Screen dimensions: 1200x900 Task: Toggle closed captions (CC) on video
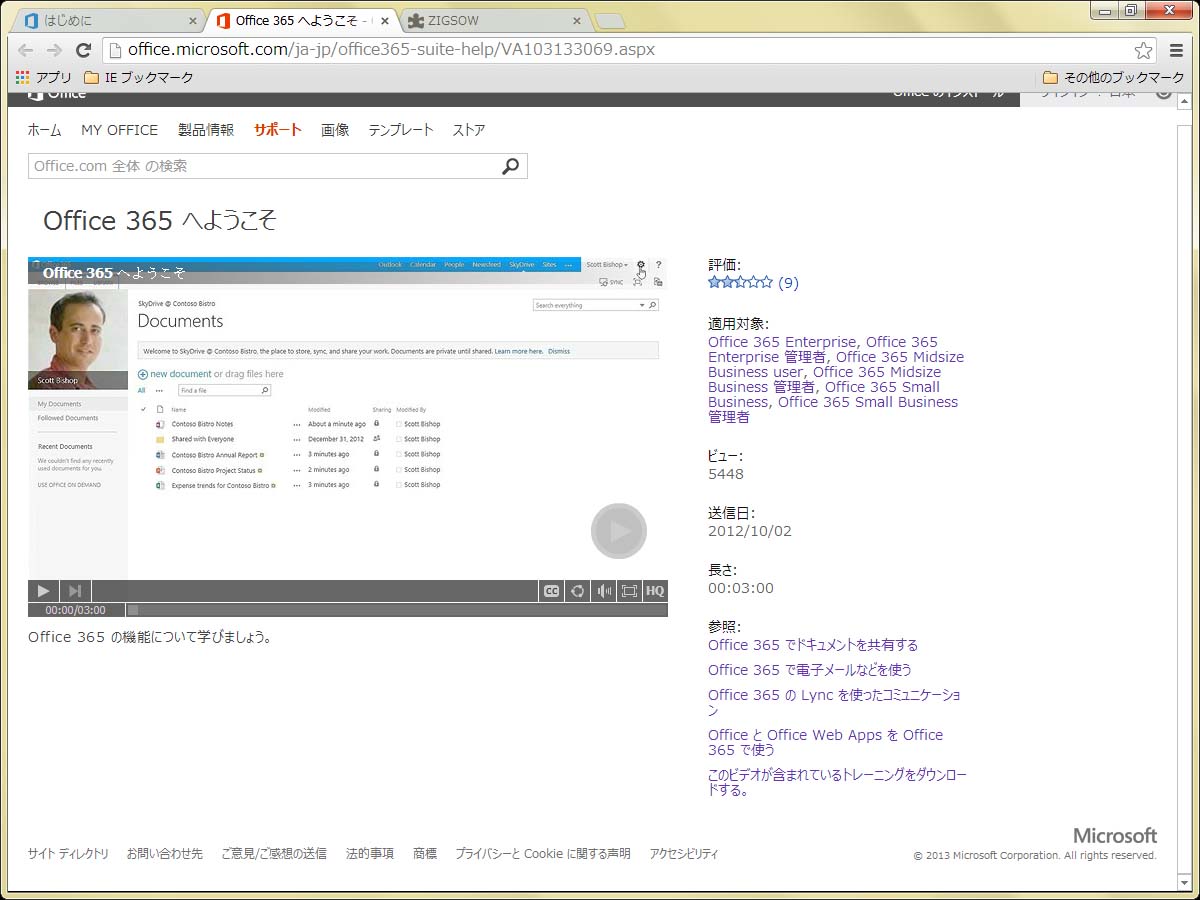(551, 591)
